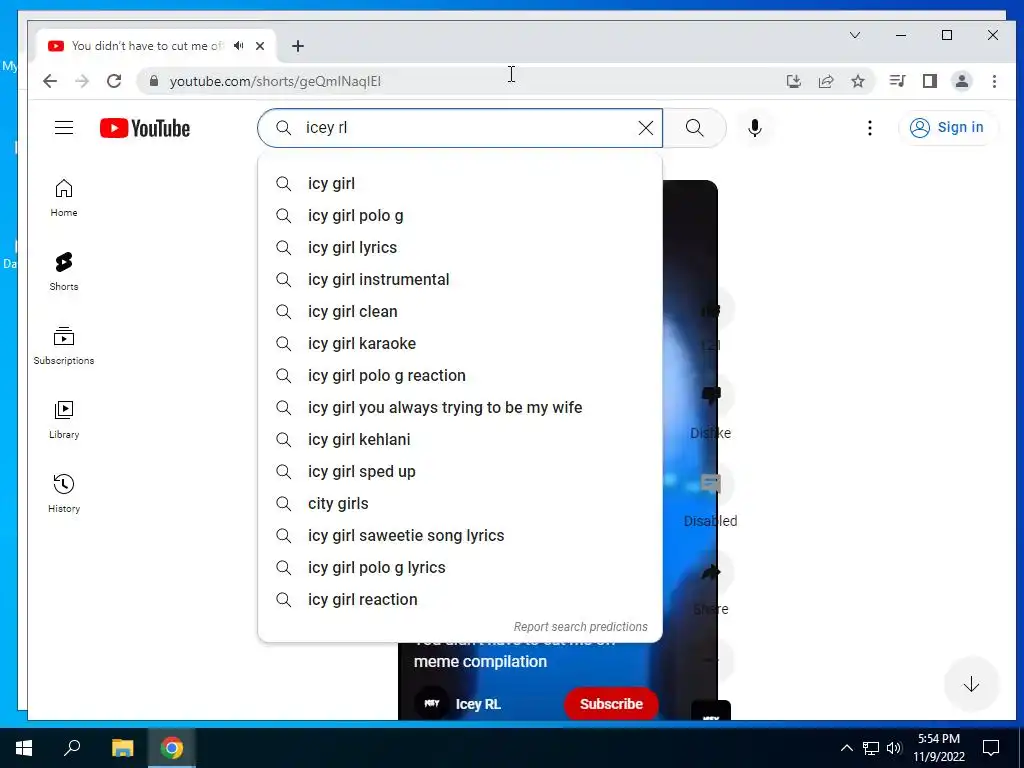Screen dimensions: 1024x768
Task: Open File Explorer from the taskbar
Action: (x=122, y=748)
